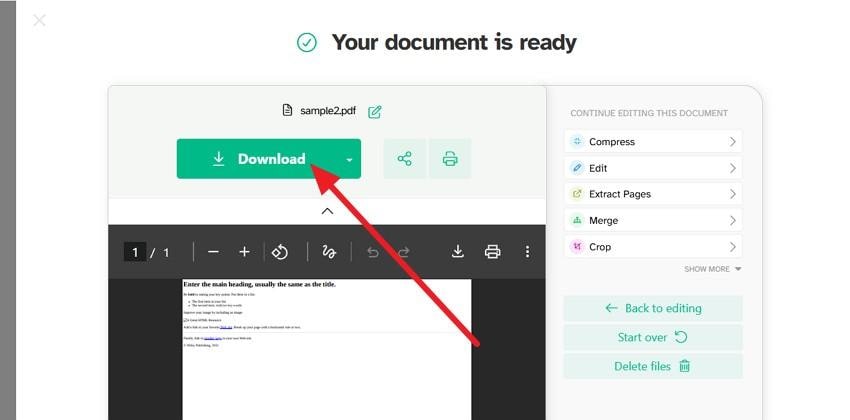Click the print icon next to share
This screenshot has width=850, height=420.
click(450, 159)
